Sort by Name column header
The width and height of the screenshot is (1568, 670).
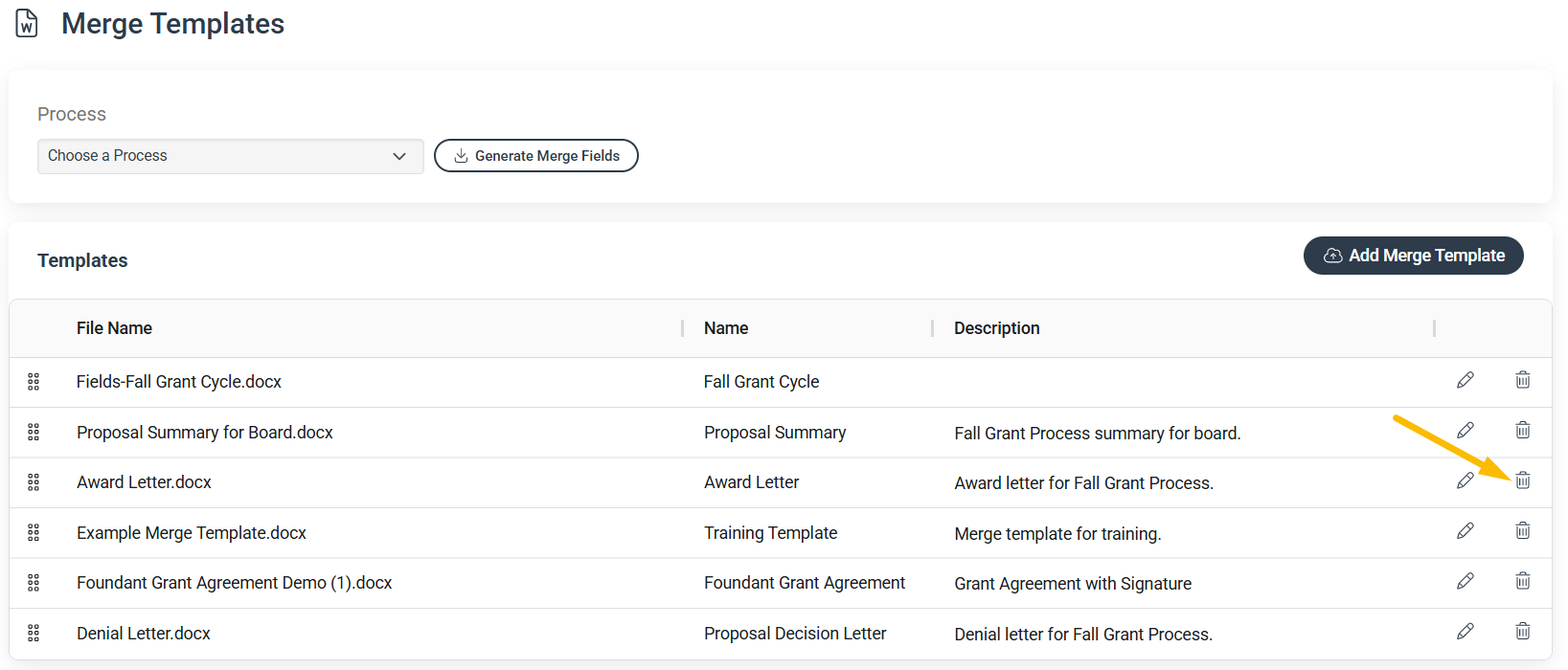726,328
